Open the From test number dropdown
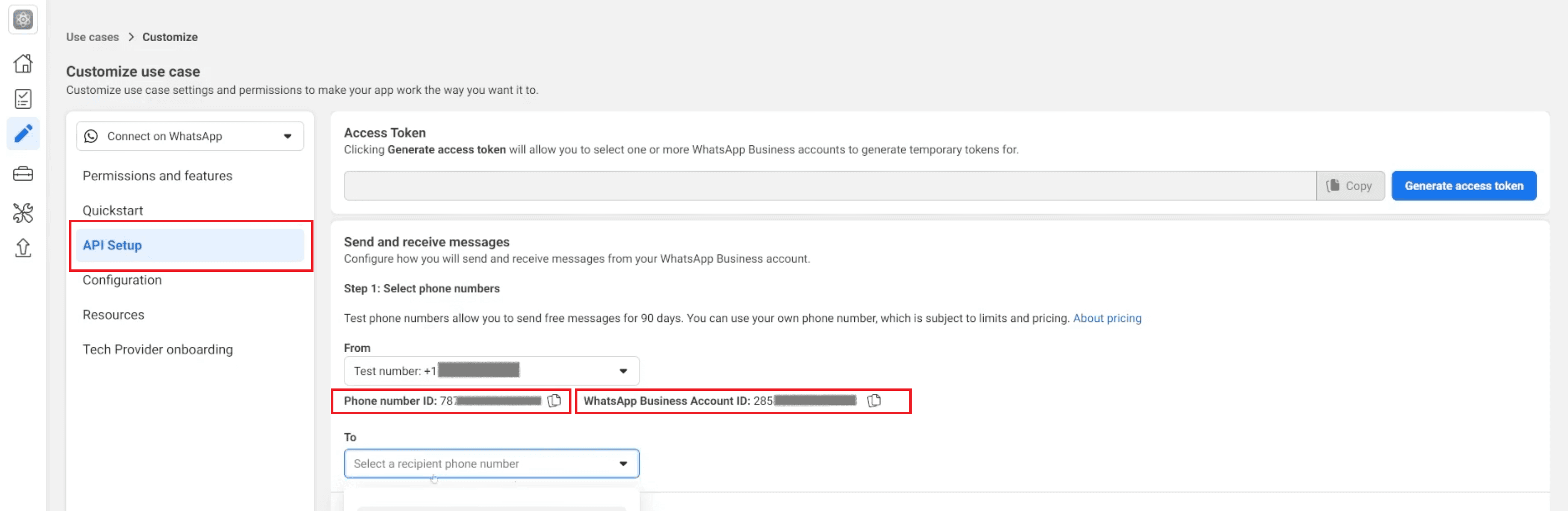 pyautogui.click(x=491, y=371)
